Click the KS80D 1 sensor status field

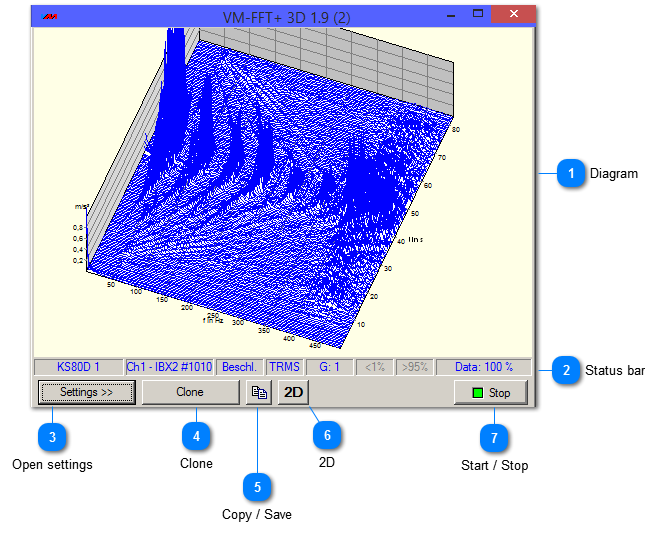click(79, 367)
